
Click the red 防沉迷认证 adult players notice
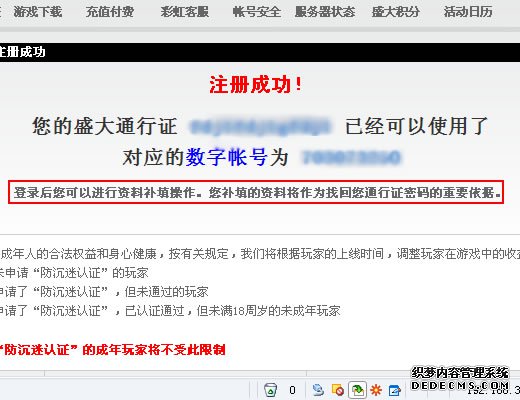tap(112, 350)
